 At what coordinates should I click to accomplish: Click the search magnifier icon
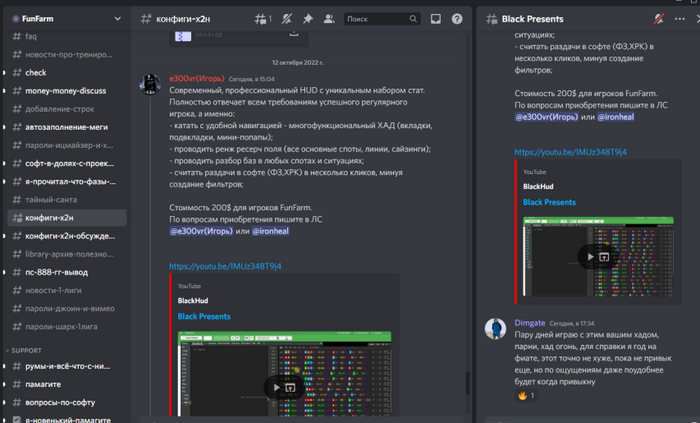413,19
